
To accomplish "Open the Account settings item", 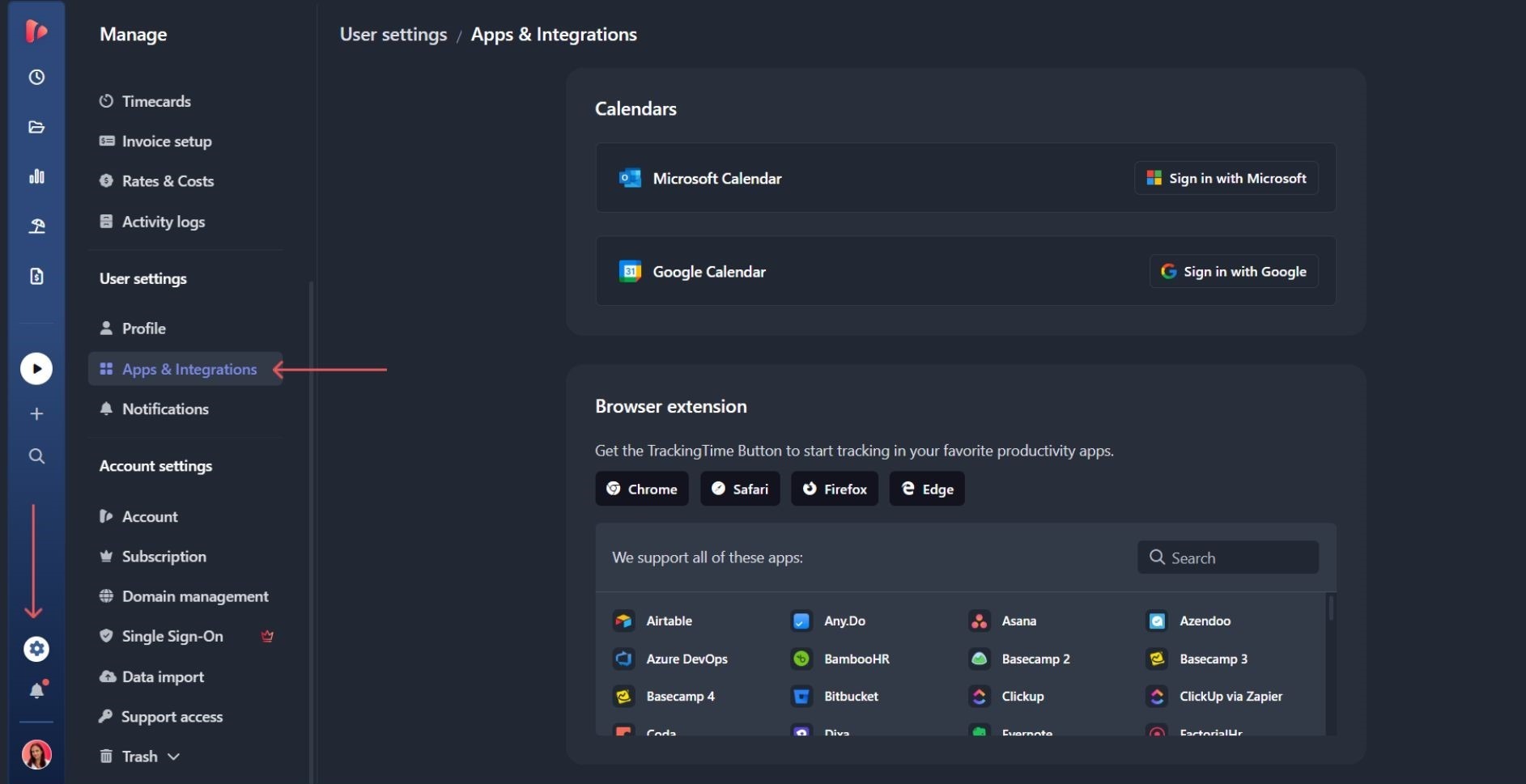I will click(138, 516).
